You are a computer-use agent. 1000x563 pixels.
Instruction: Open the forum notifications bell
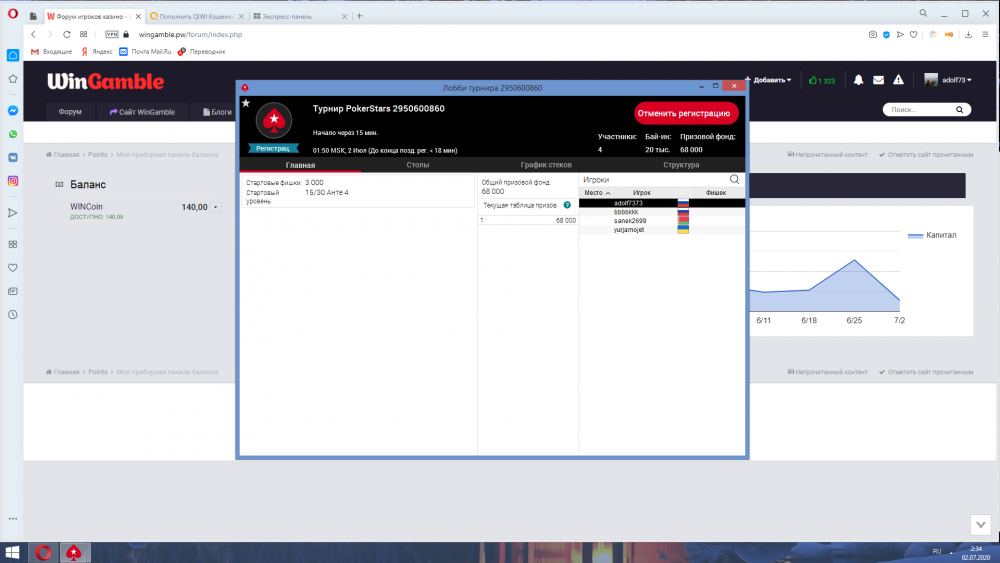pos(858,80)
